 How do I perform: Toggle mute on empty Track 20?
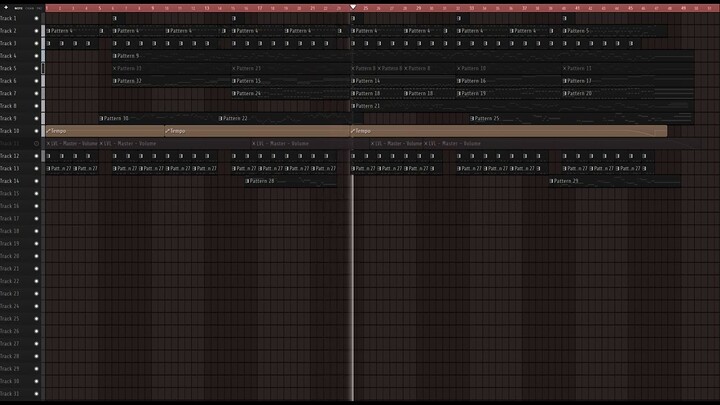(x=36, y=256)
